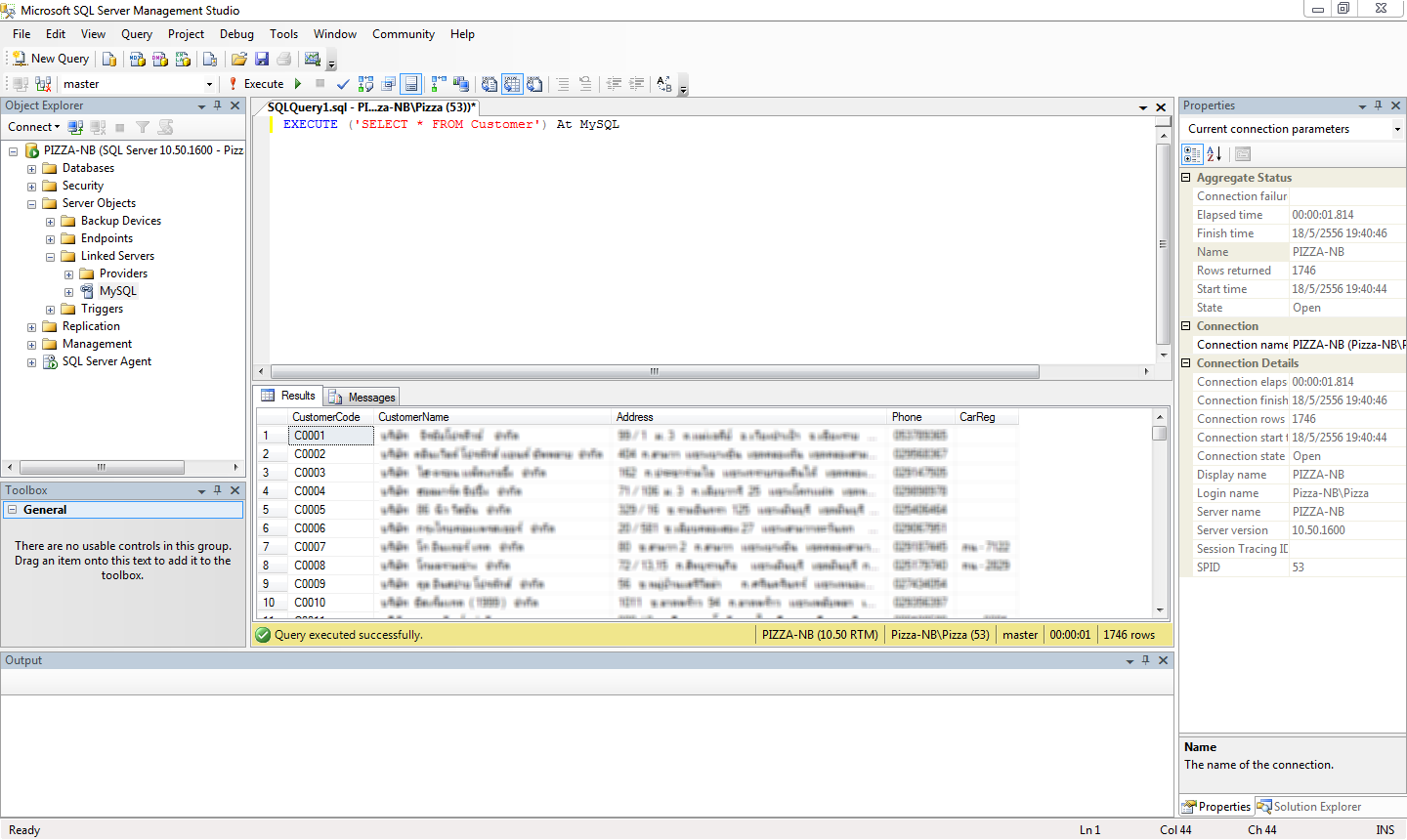
Task: Open the Activity Monitor icon
Action: tap(313, 59)
